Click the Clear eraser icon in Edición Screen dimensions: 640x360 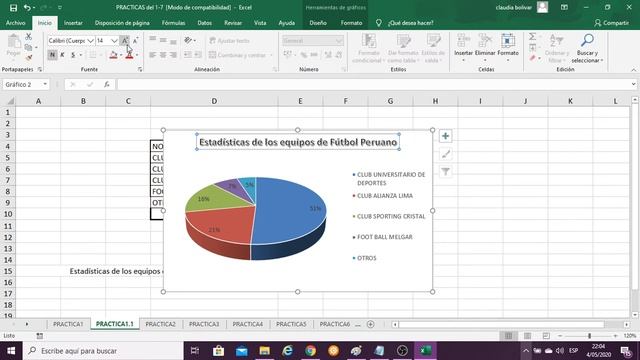533,58
